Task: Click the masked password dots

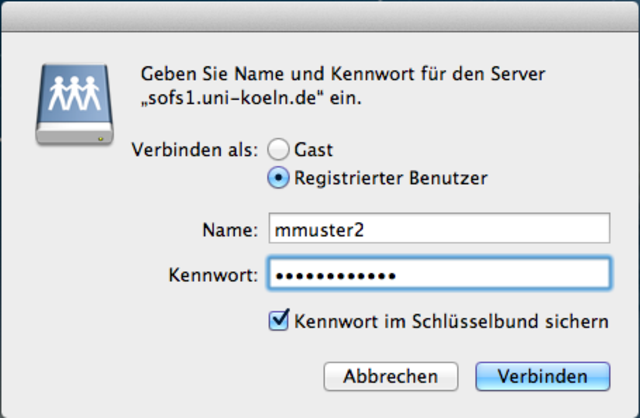Action: coord(336,276)
